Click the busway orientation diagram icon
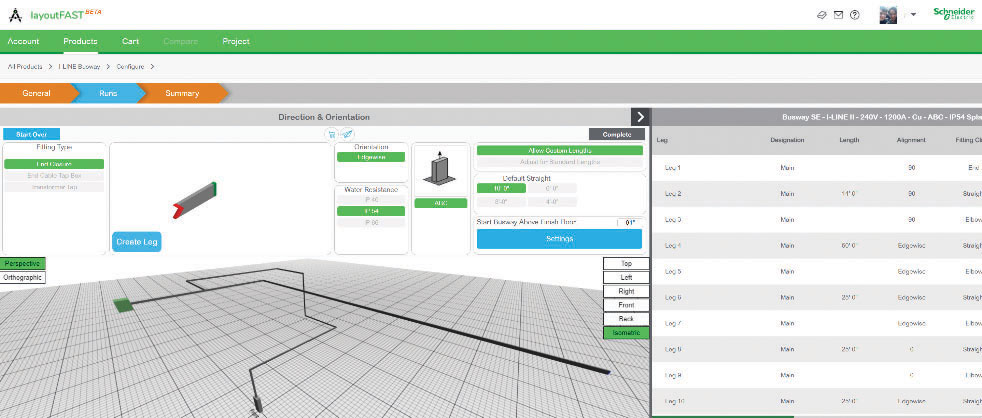982x418 pixels. tap(441, 169)
